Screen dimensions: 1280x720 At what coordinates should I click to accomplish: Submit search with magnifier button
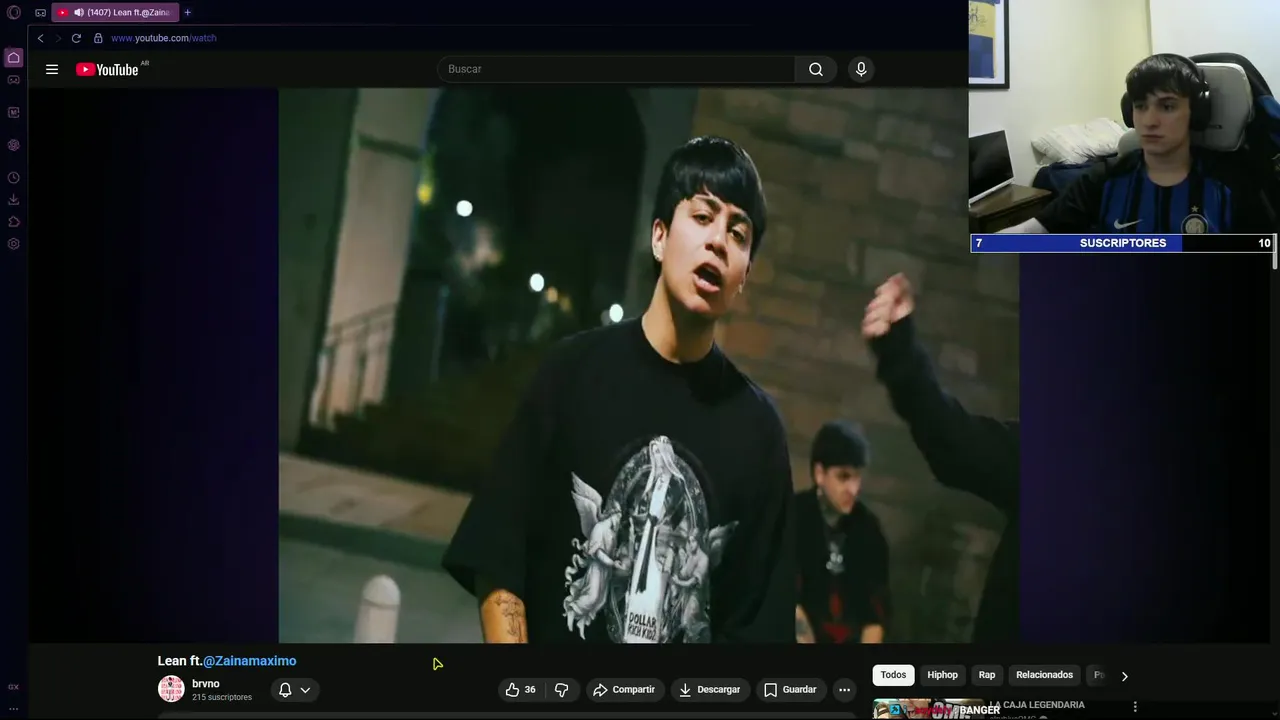816,69
